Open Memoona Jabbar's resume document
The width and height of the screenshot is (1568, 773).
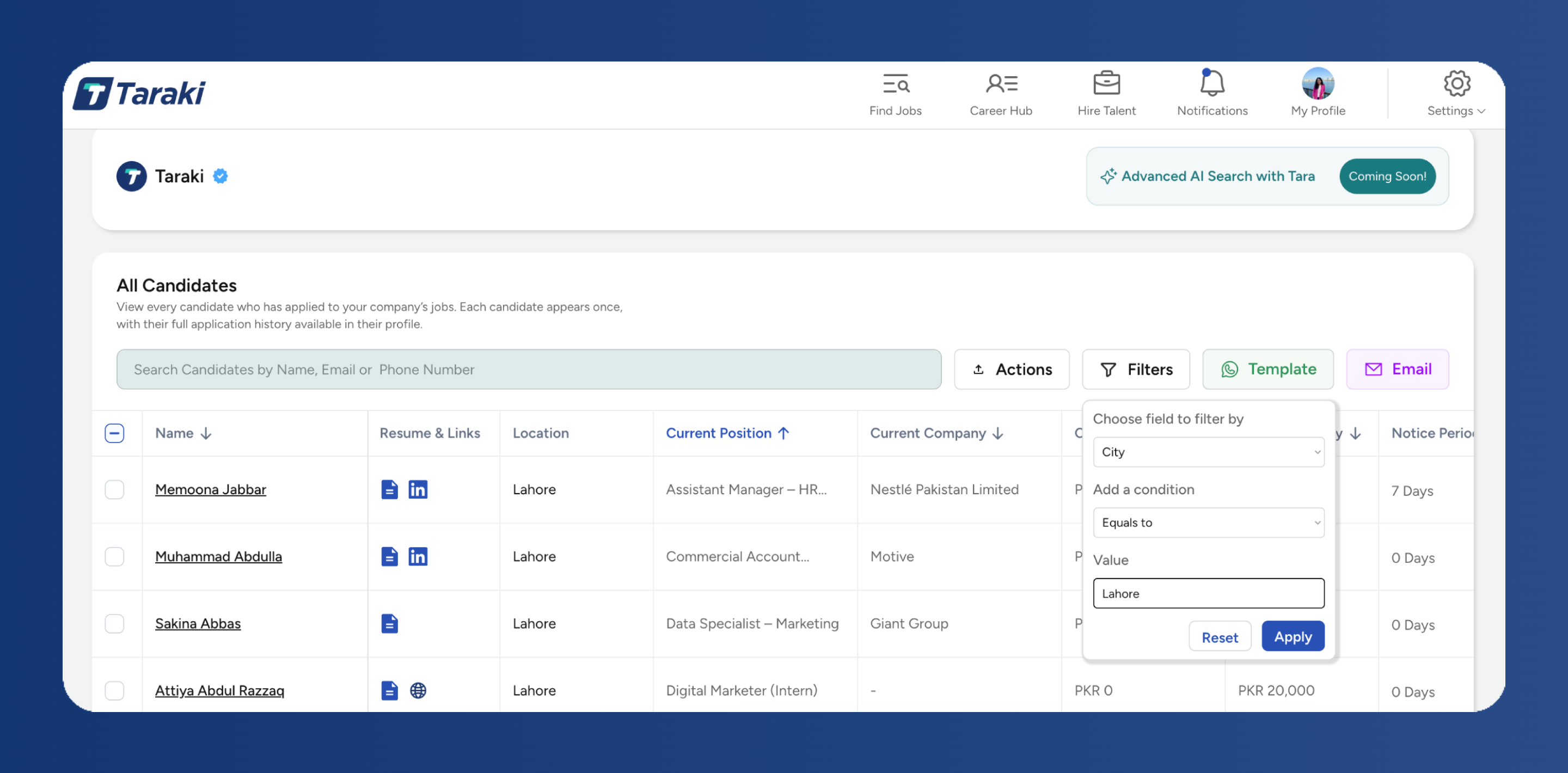tap(390, 489)
